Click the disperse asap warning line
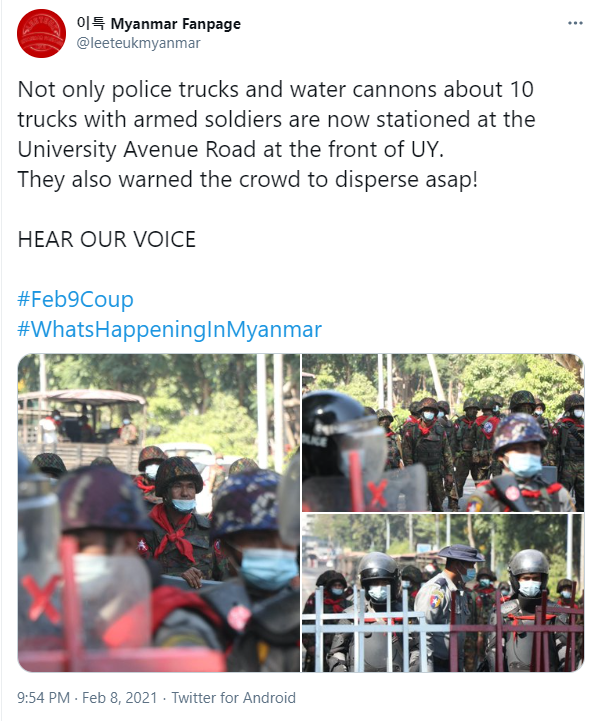Image resolution: width=598 pixels, height=721 pixels. coord(248,179)
